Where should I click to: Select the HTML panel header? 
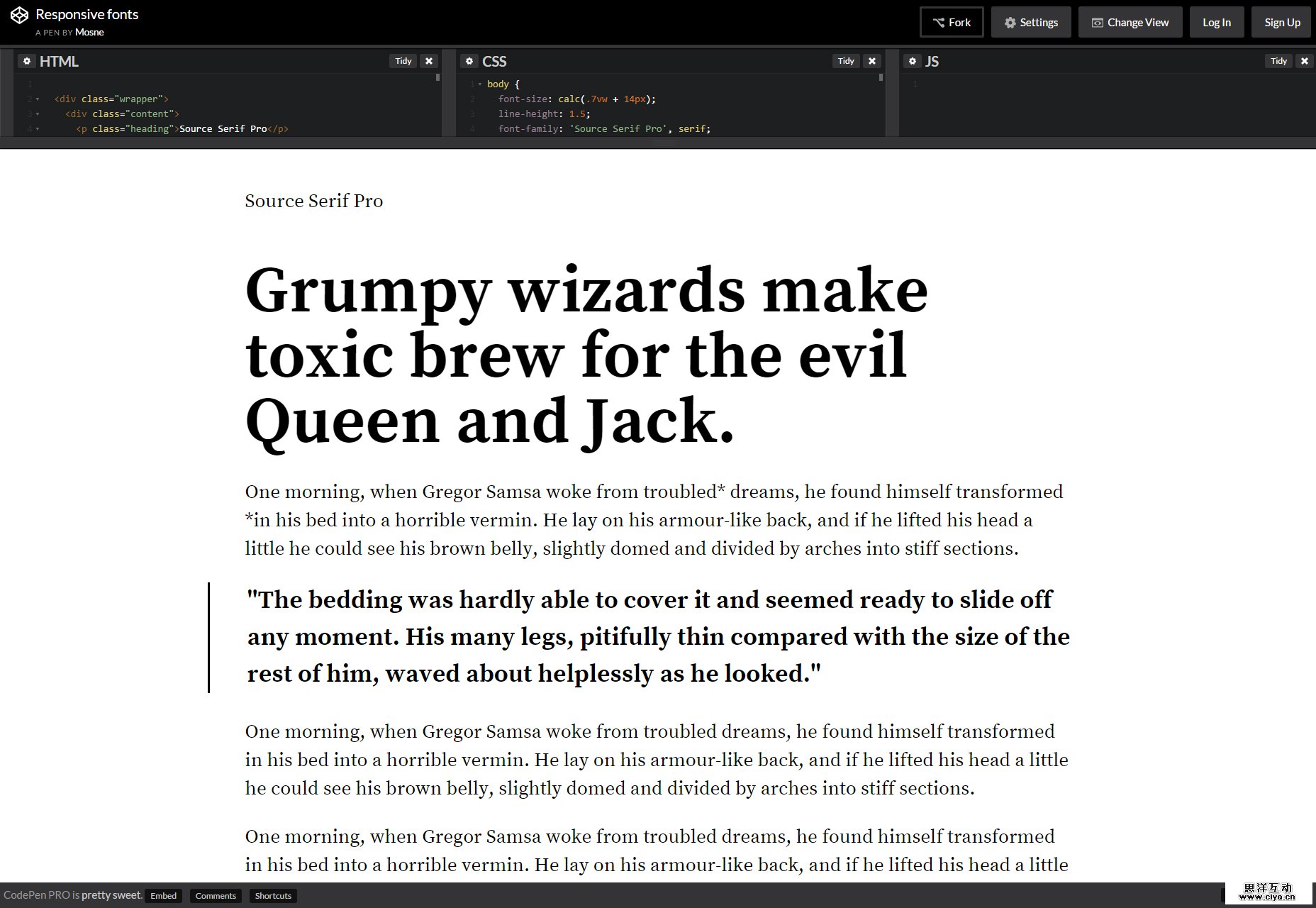pos(60,61)
